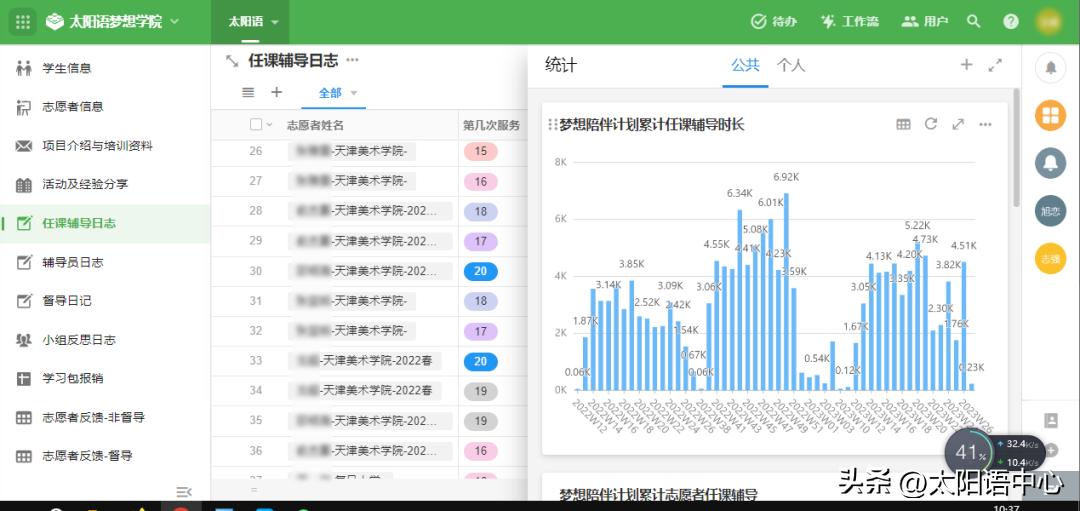Open the 待办 to-do list
Screen dimensions: 1080x511
tap(773, 22)
